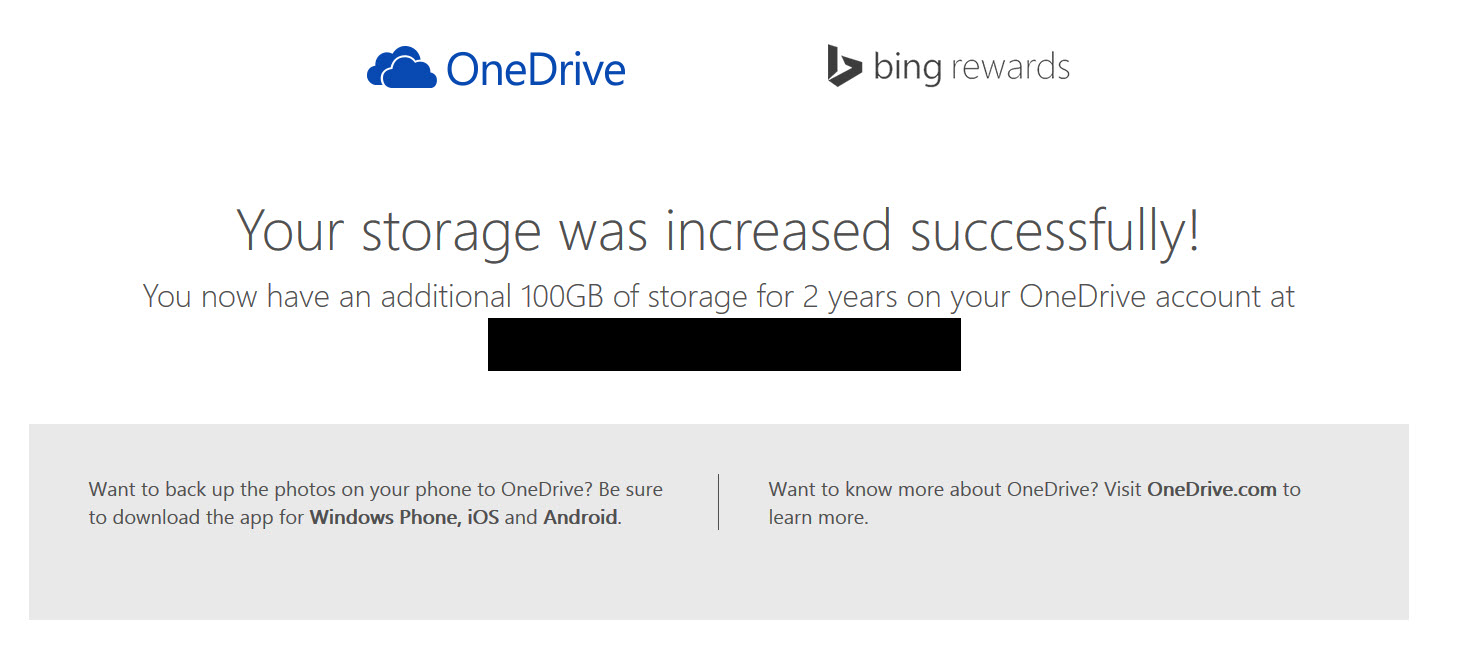Click the OneDrive cloud icon

401,67
